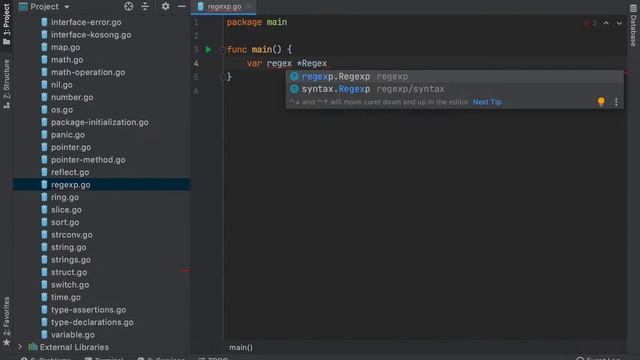Viewport: 640px width, 360px height.
Task: Open strings.go in the project tree
Action: [71, 260]
